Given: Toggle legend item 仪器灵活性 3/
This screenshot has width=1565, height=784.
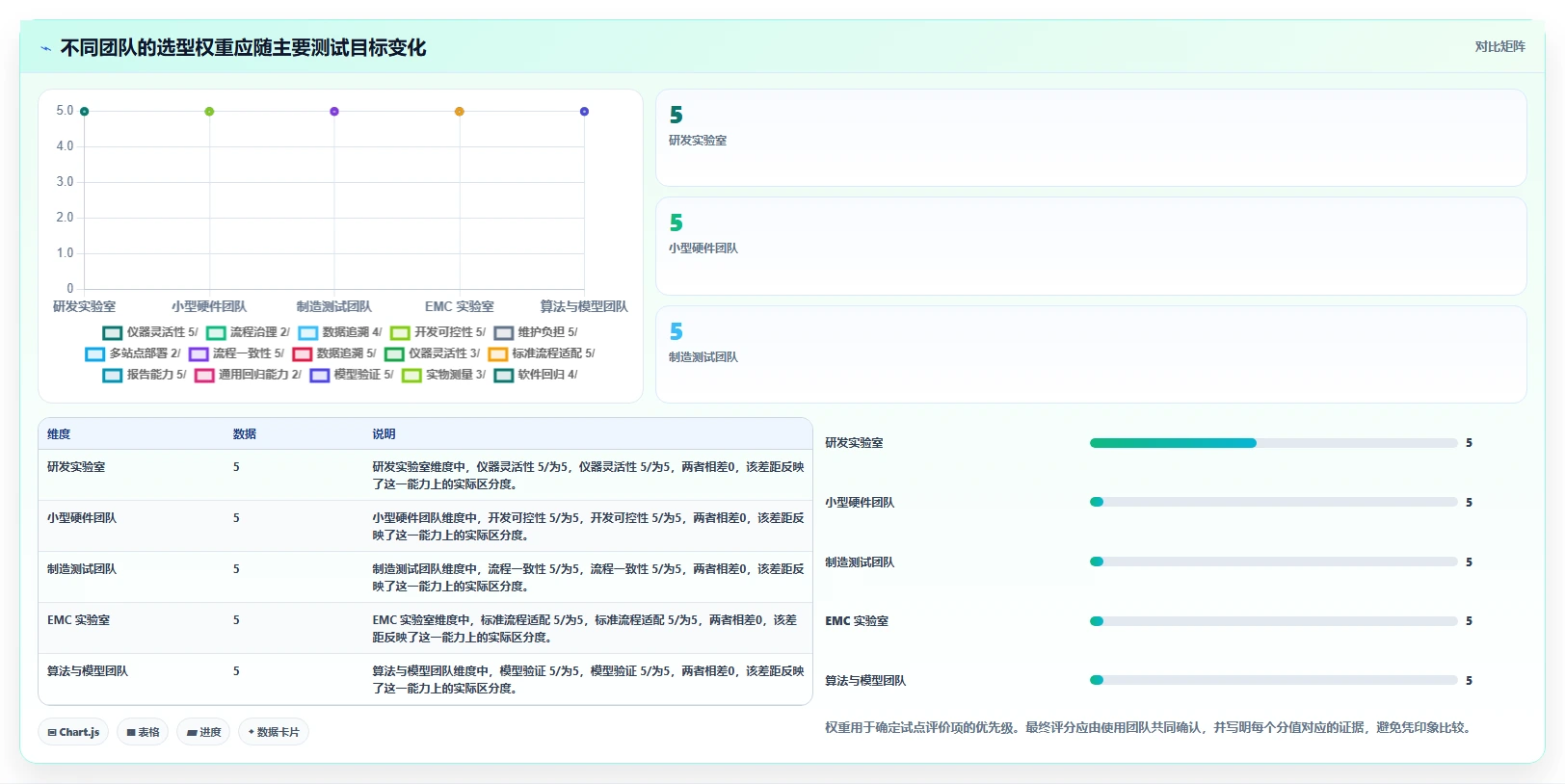Looking at the screenshot, I should point(433,353).
